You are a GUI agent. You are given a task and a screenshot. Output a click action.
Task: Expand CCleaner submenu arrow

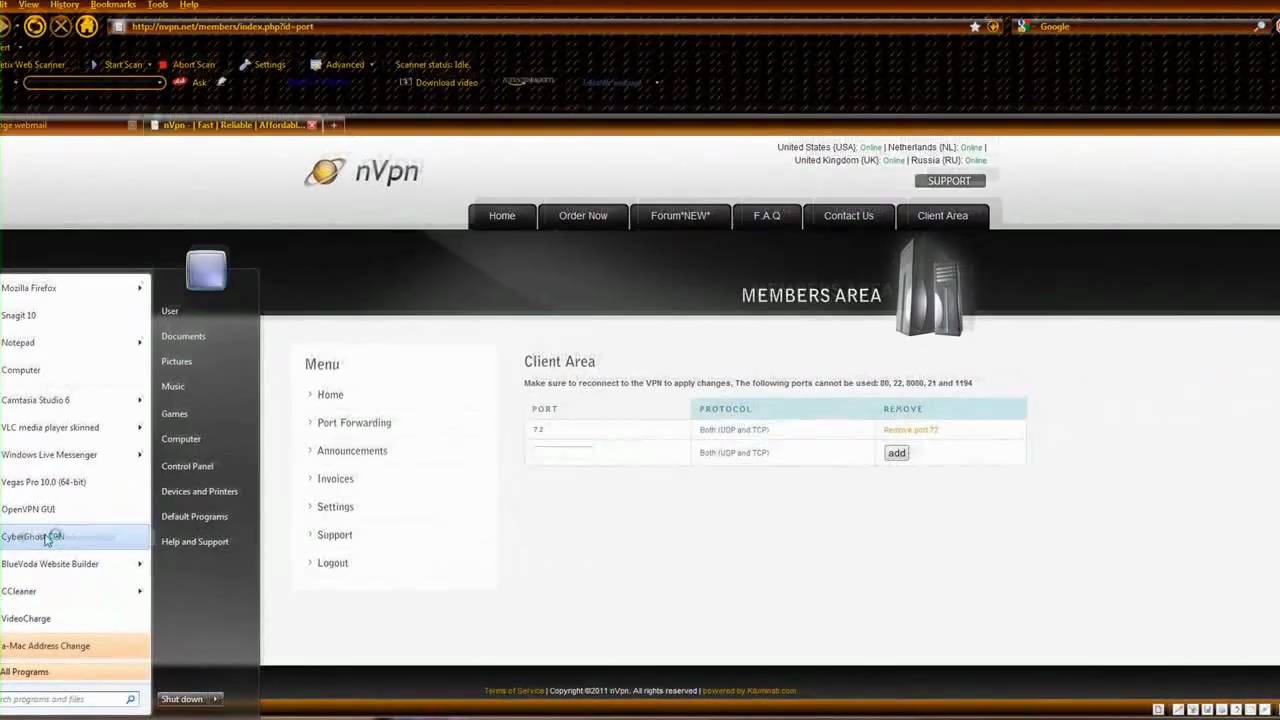point(140,591)
